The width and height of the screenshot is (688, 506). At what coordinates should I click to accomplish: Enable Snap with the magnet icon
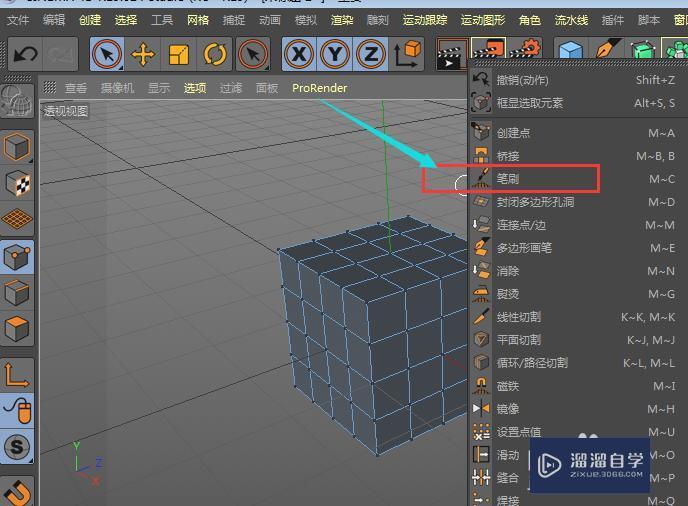(x=18, y=490)
